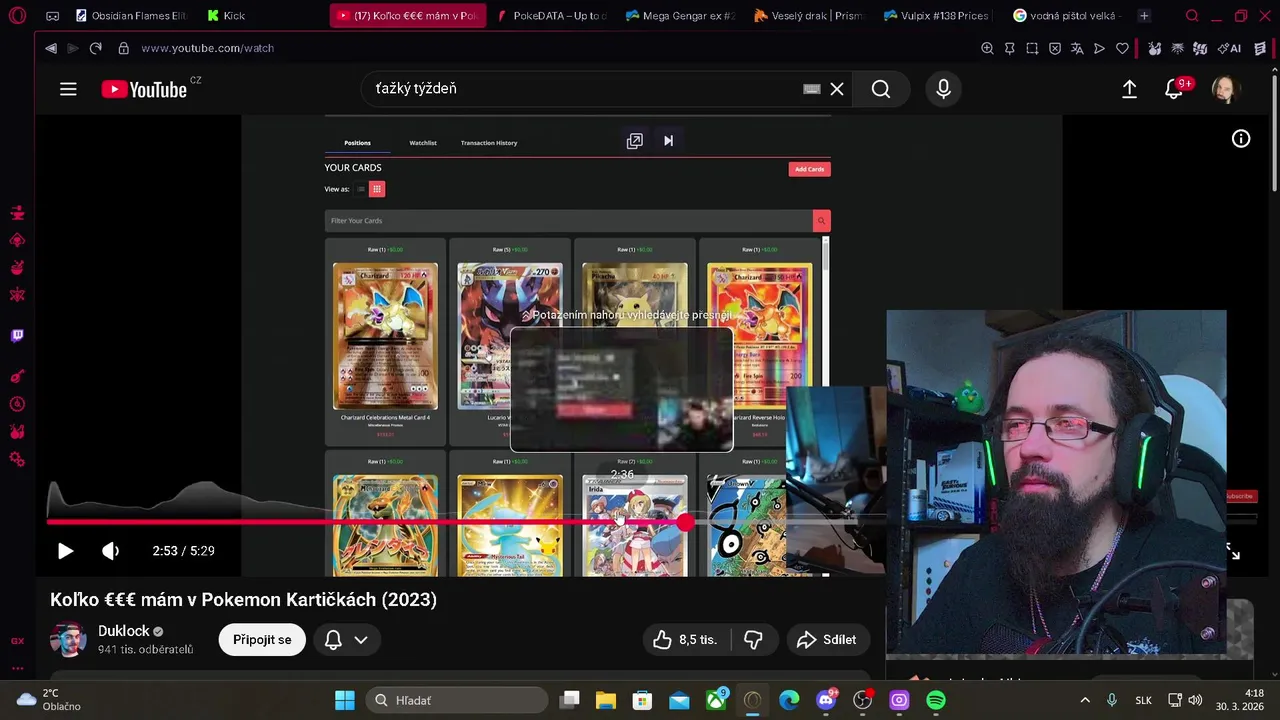Open YouTube notifications bell
The height and width of the screenshot is (720, 1280).
pyautogui.click(x=1175, y=89)
